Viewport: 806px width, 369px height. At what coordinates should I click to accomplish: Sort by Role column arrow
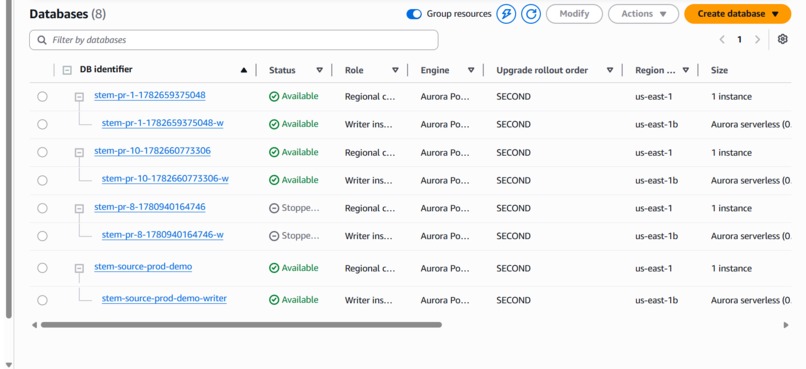pos(395,70)
